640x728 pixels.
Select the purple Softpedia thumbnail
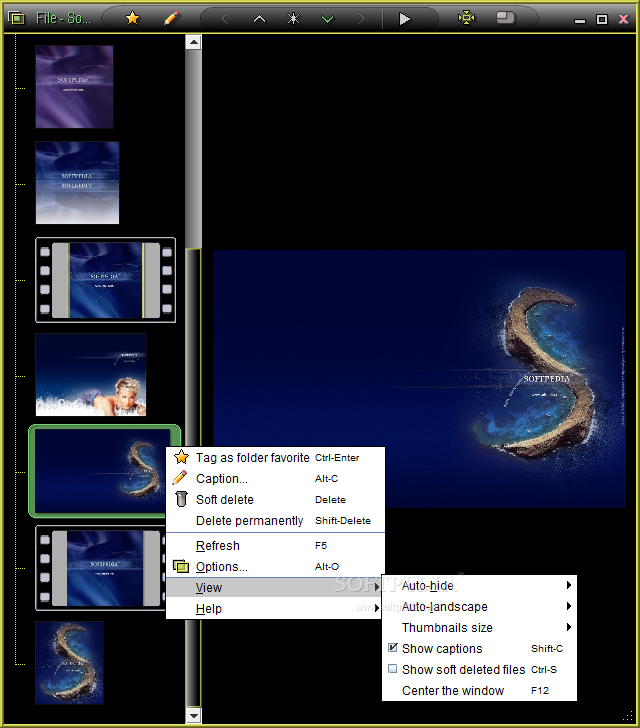(74, 87)
